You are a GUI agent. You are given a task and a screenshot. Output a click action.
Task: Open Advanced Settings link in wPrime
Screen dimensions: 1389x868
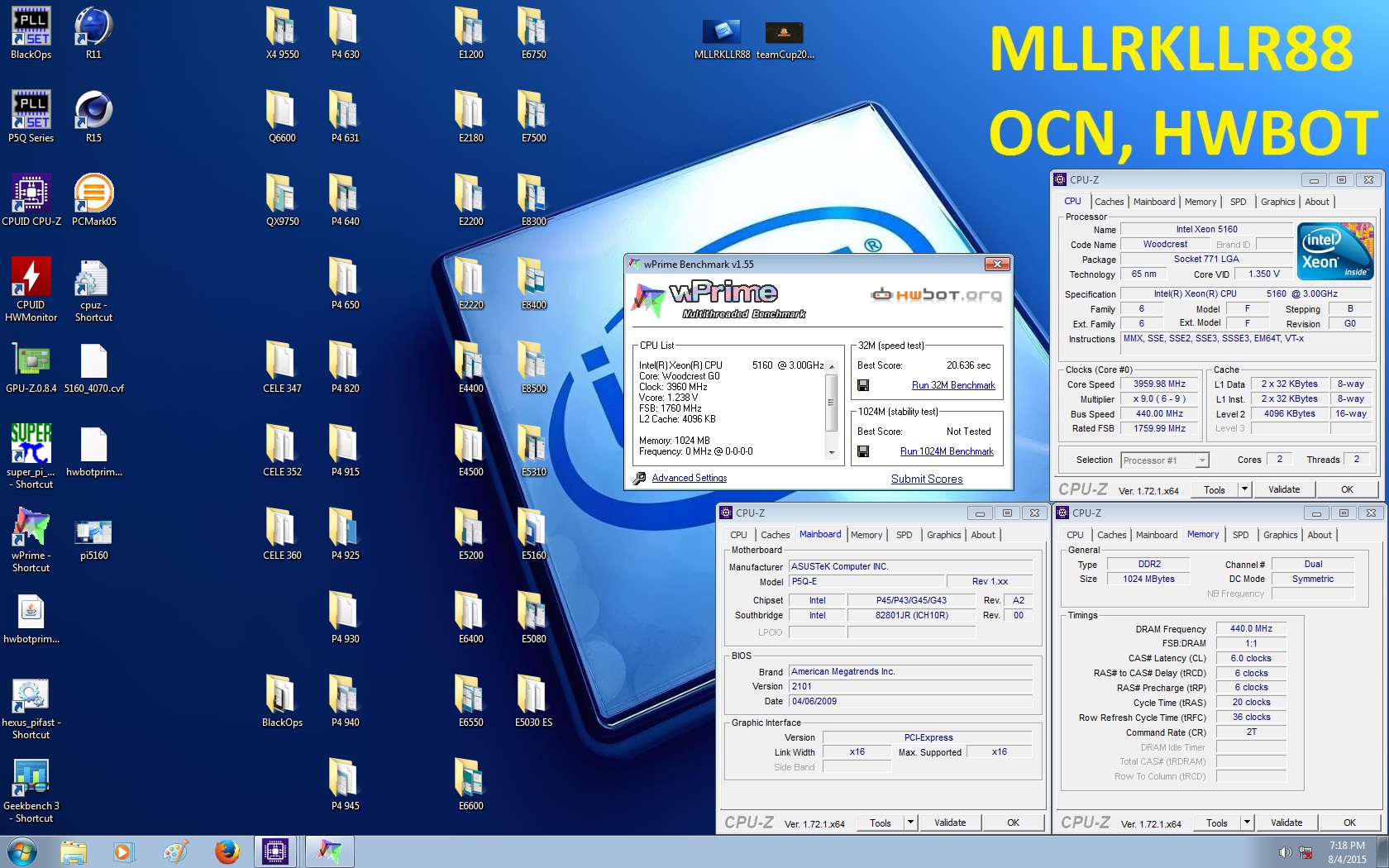click(690, 478)
